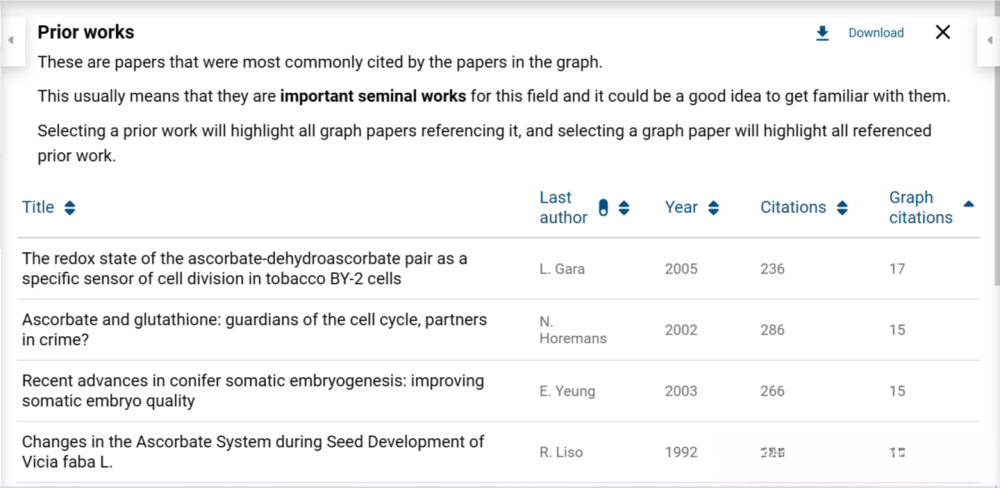Select the conifer somatic embryogenesis paper
Screen dimensions: 1000x488
(252, 391)
